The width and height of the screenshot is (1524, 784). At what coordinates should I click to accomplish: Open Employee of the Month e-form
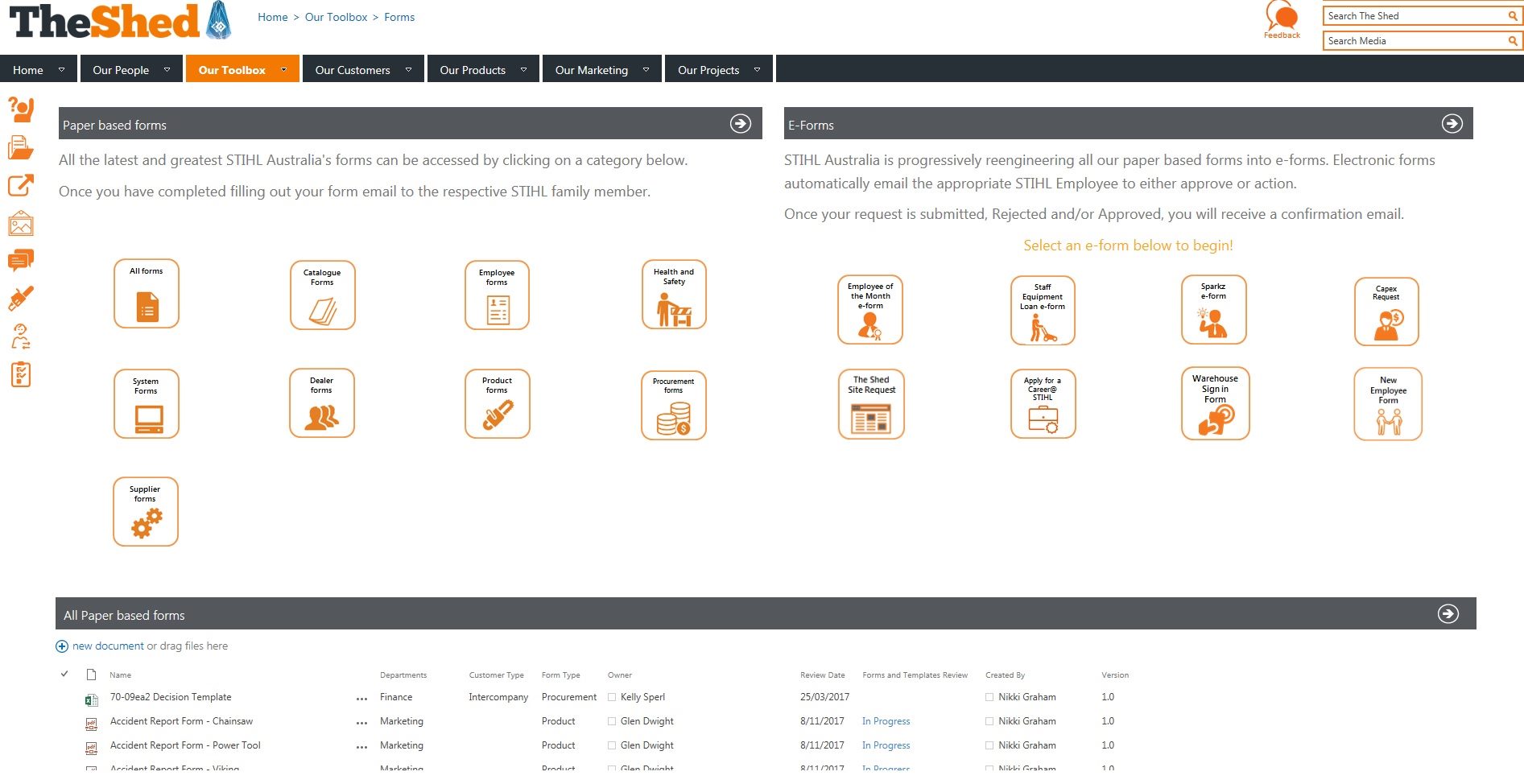click(870, 310)
